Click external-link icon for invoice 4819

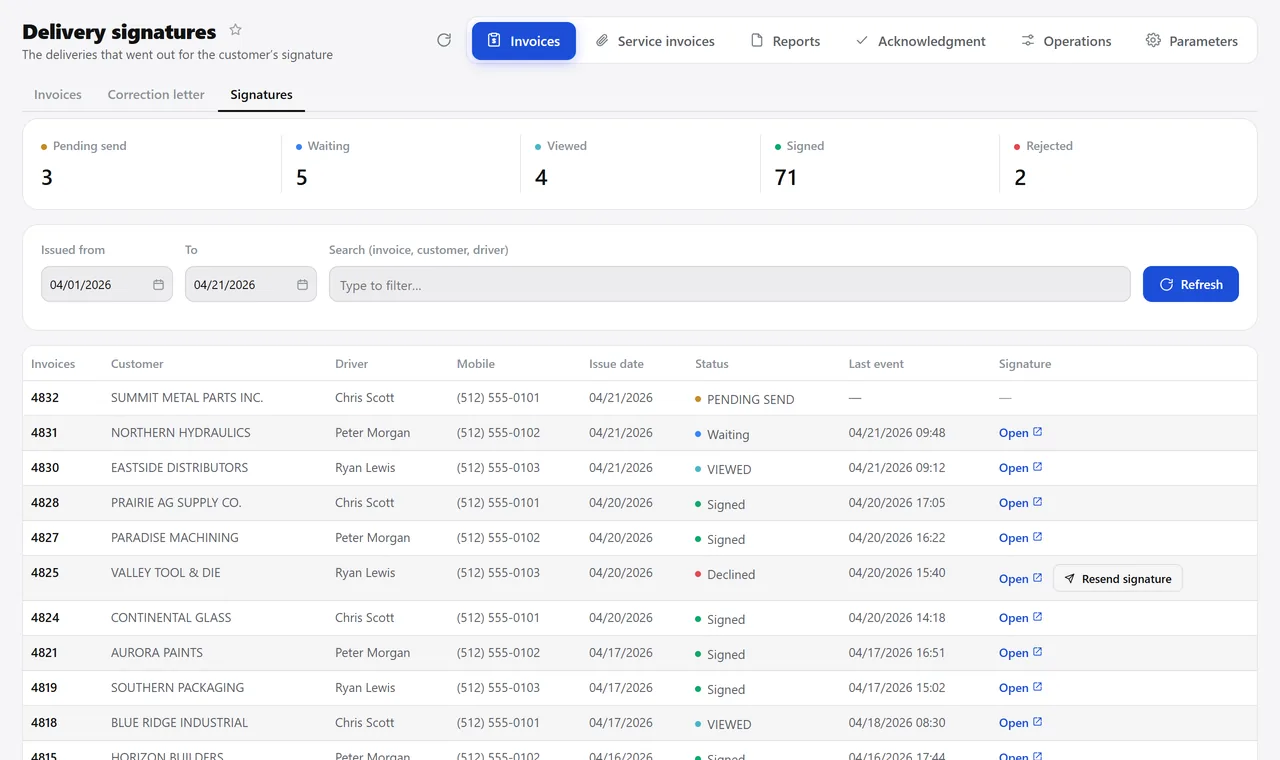(1038, 687)
